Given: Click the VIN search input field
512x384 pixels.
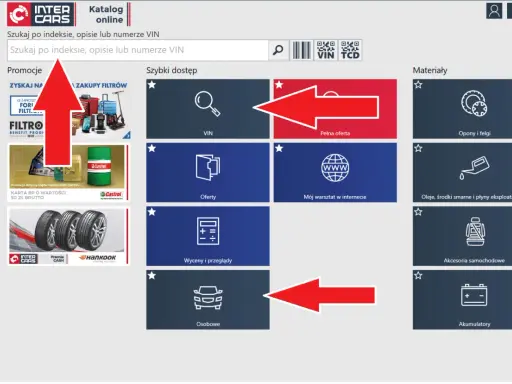Looking at the screenshot, I should (138, 50).
